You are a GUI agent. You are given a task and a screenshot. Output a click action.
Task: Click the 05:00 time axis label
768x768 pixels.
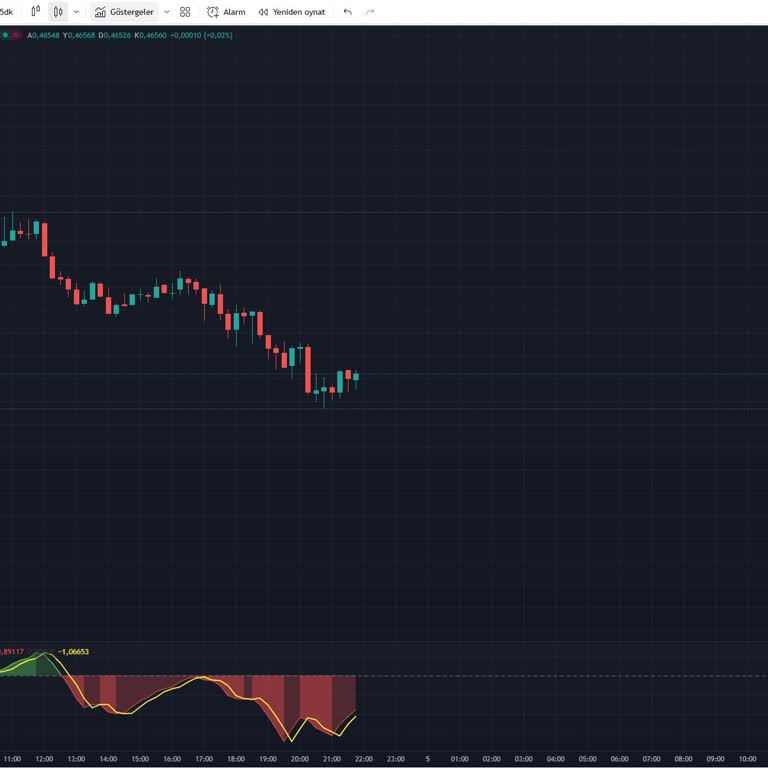[x=588, y=759]
